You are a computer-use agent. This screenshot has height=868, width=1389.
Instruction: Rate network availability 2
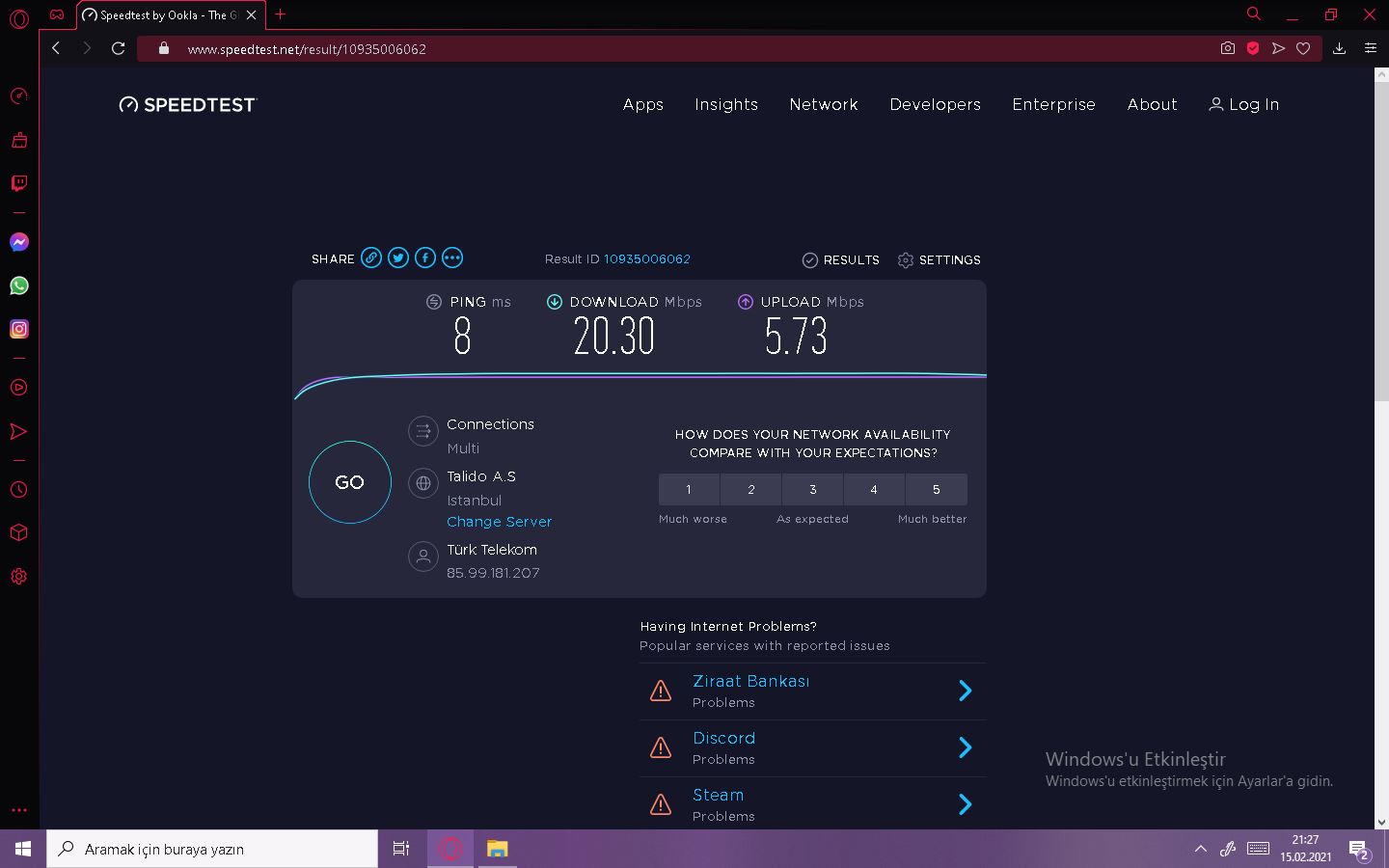click(x=750, y=489)
